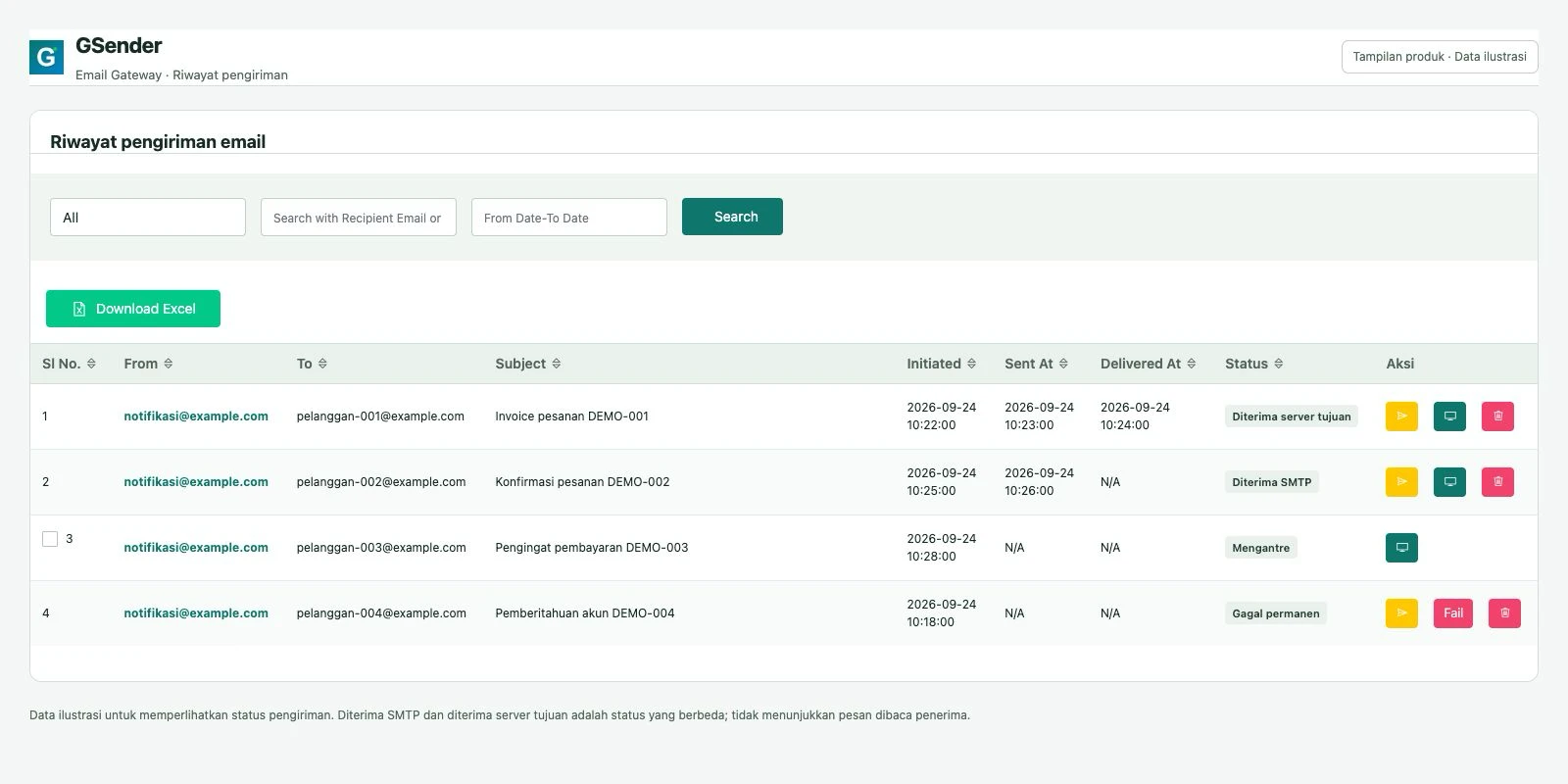Viewport: 1568px width, 784px height.
Task: Delete the Konfirmasi pesanan DEMO-002 email
Action: pyautogui.click(x=1497, y=482)
